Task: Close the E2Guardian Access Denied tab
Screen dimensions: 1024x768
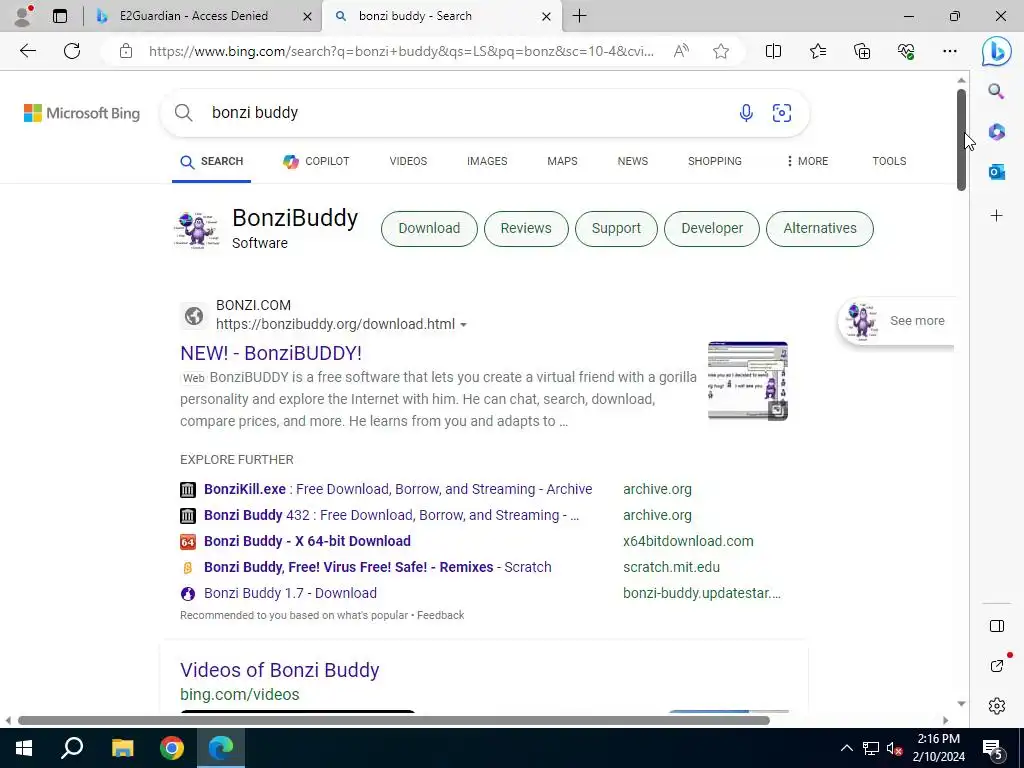Action: tap(307, 16)
